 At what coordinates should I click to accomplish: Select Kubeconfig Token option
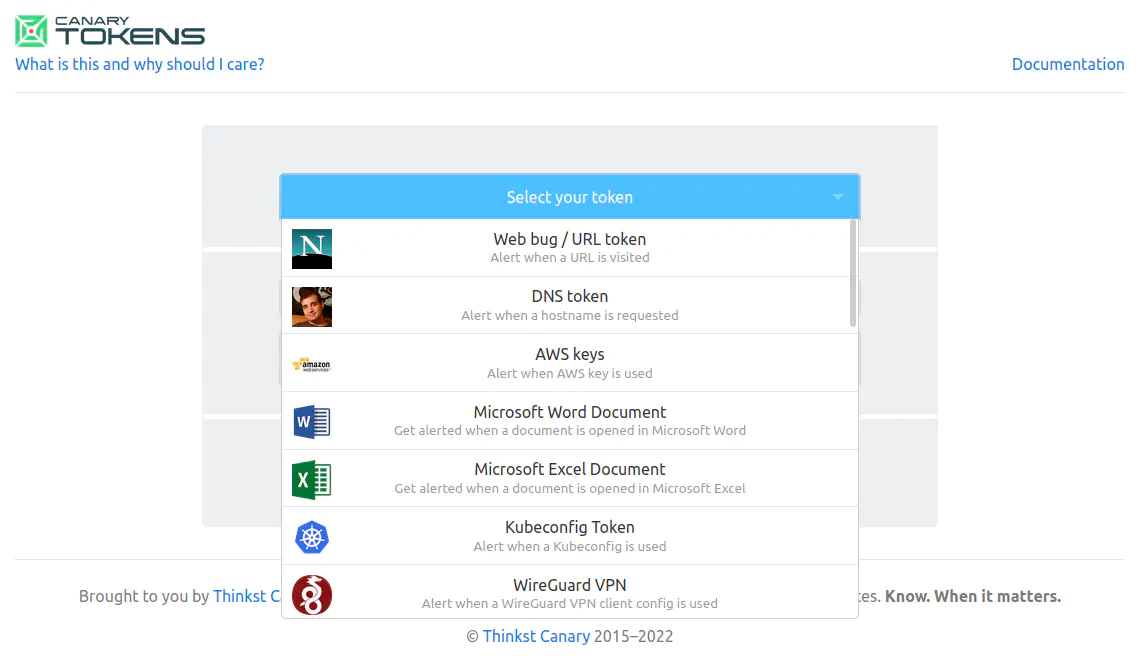(x=570, y=536)
